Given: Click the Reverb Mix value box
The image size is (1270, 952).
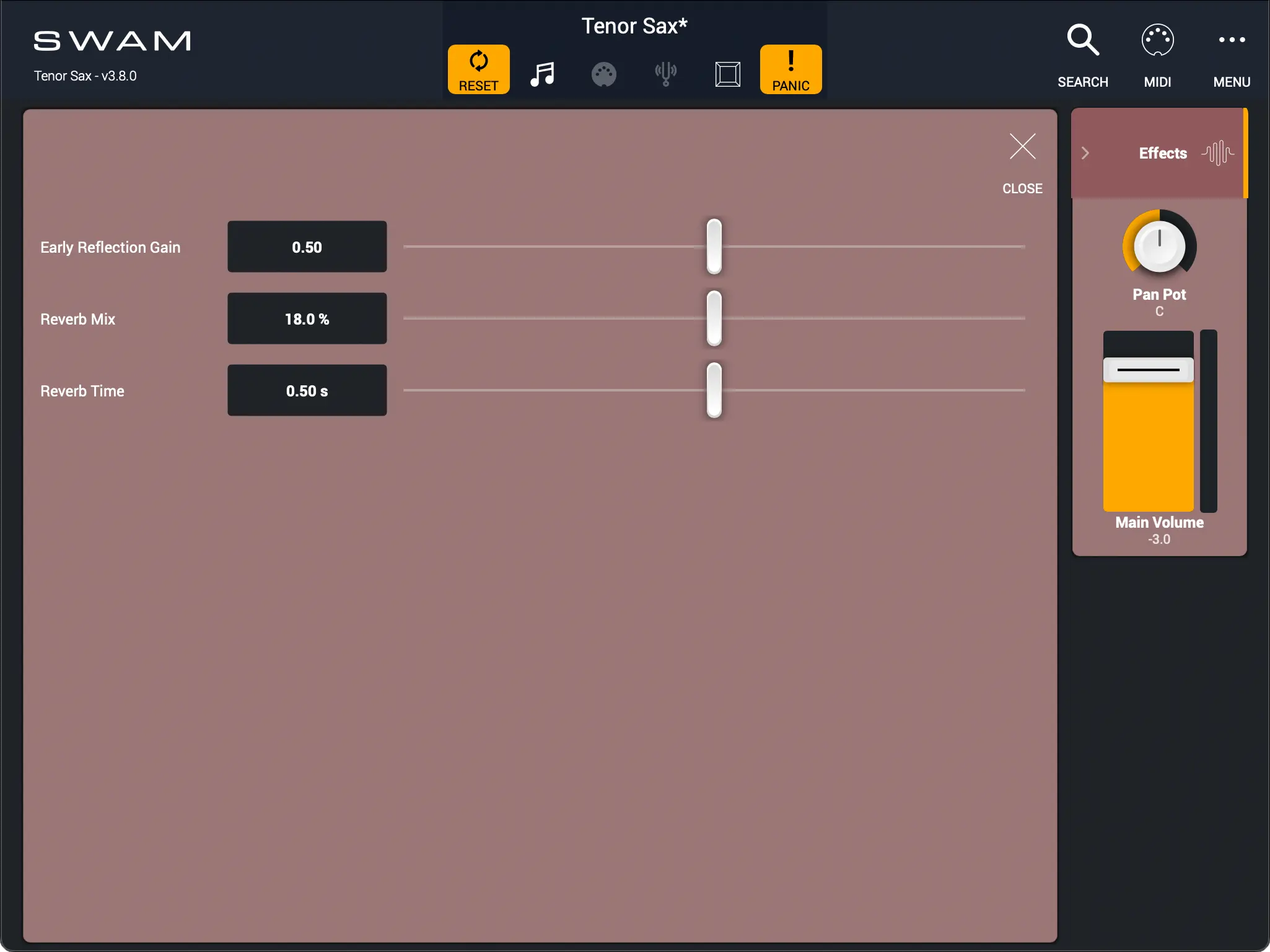Looking at the screenshot, I should (307, 319).
